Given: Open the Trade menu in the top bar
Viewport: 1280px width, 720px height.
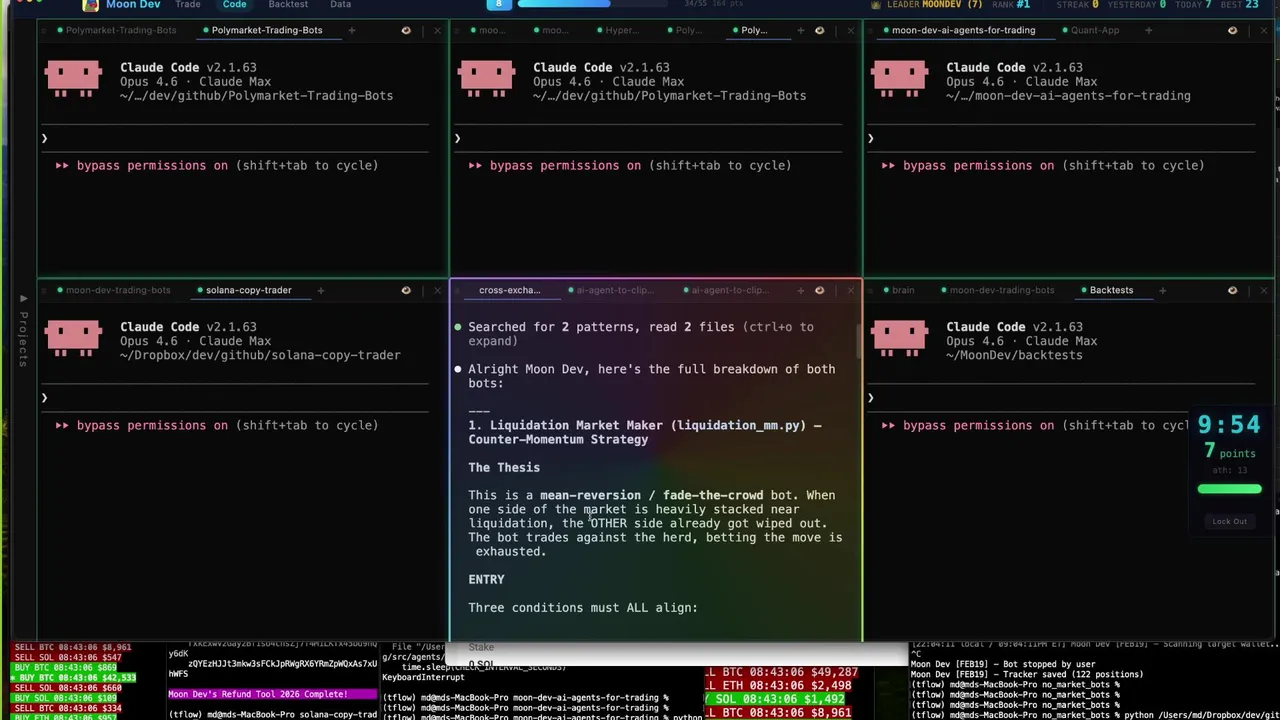Looking at the screenshot, I should [188, 5].
